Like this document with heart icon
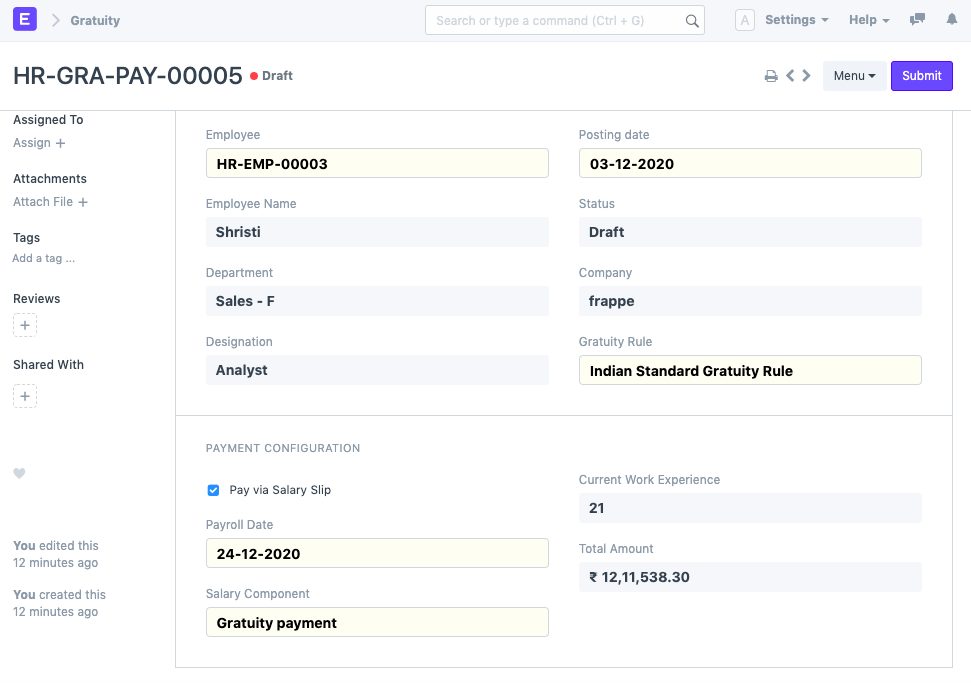The width and height of the screenshot is (971, 683). click(x=19, y=473)
